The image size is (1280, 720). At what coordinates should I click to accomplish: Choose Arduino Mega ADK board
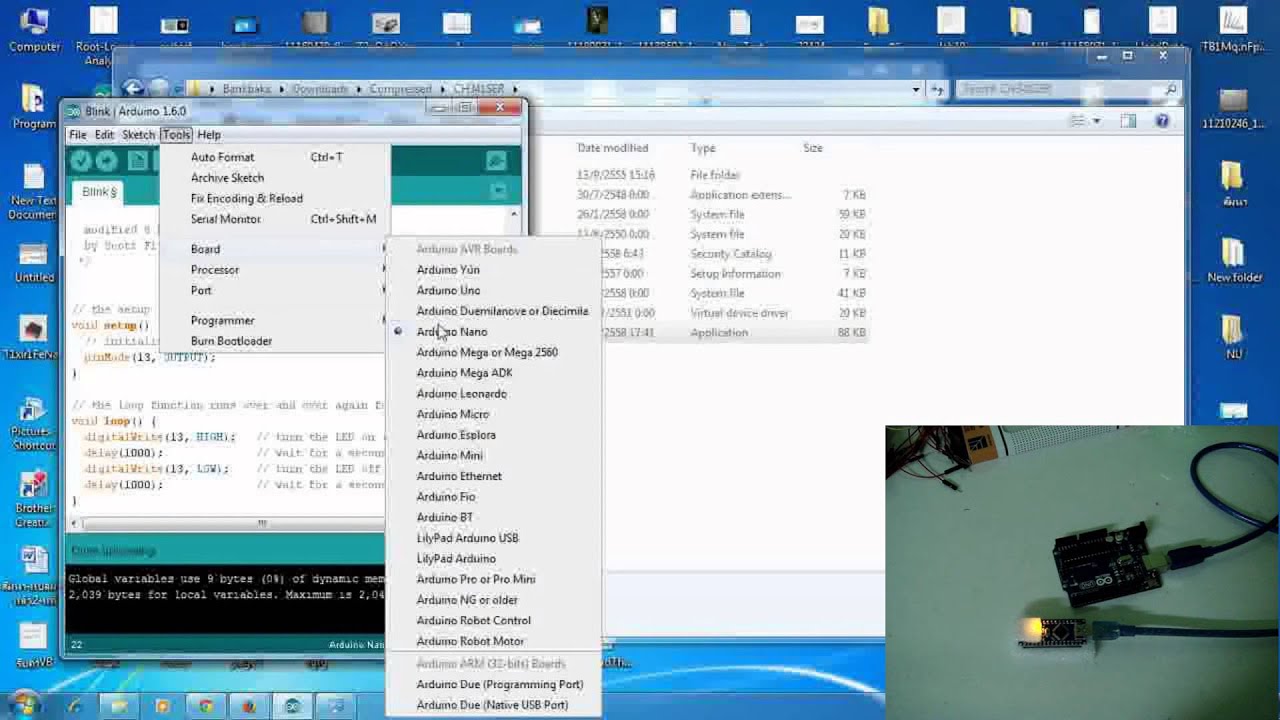pyautogui.click(x=464, y=373)
